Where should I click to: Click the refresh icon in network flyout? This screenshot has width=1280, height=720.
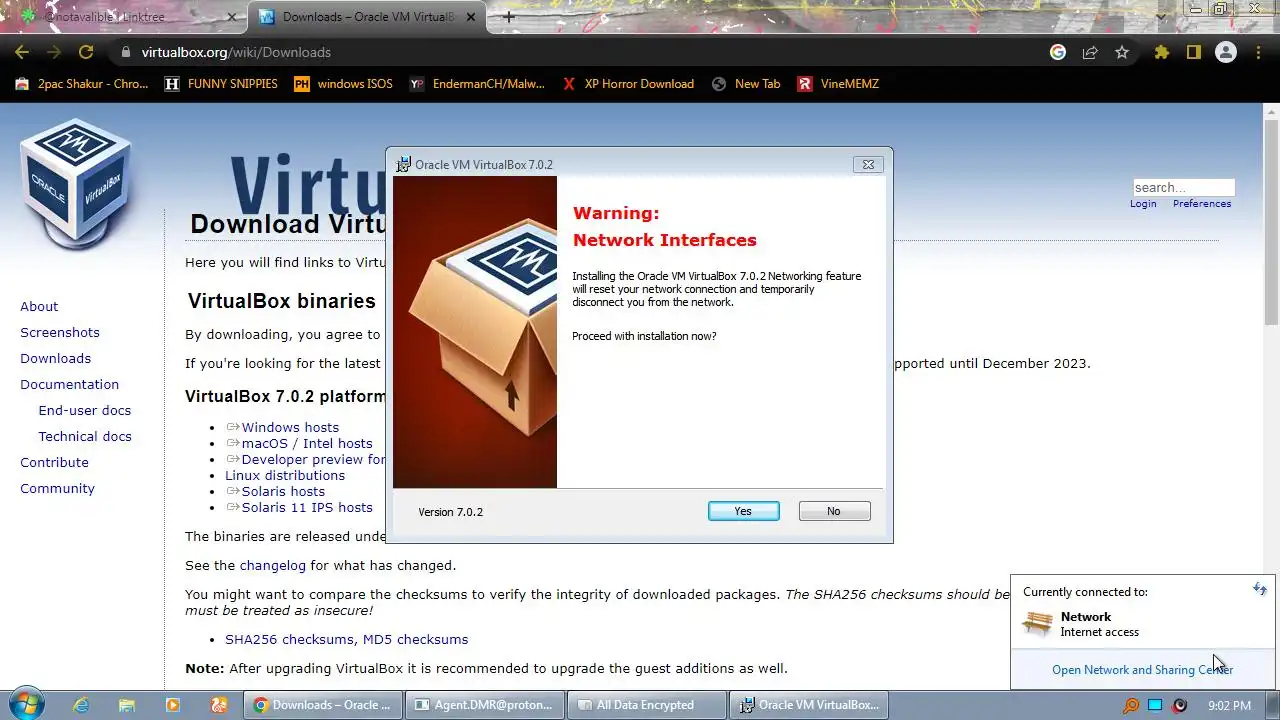1260,590
